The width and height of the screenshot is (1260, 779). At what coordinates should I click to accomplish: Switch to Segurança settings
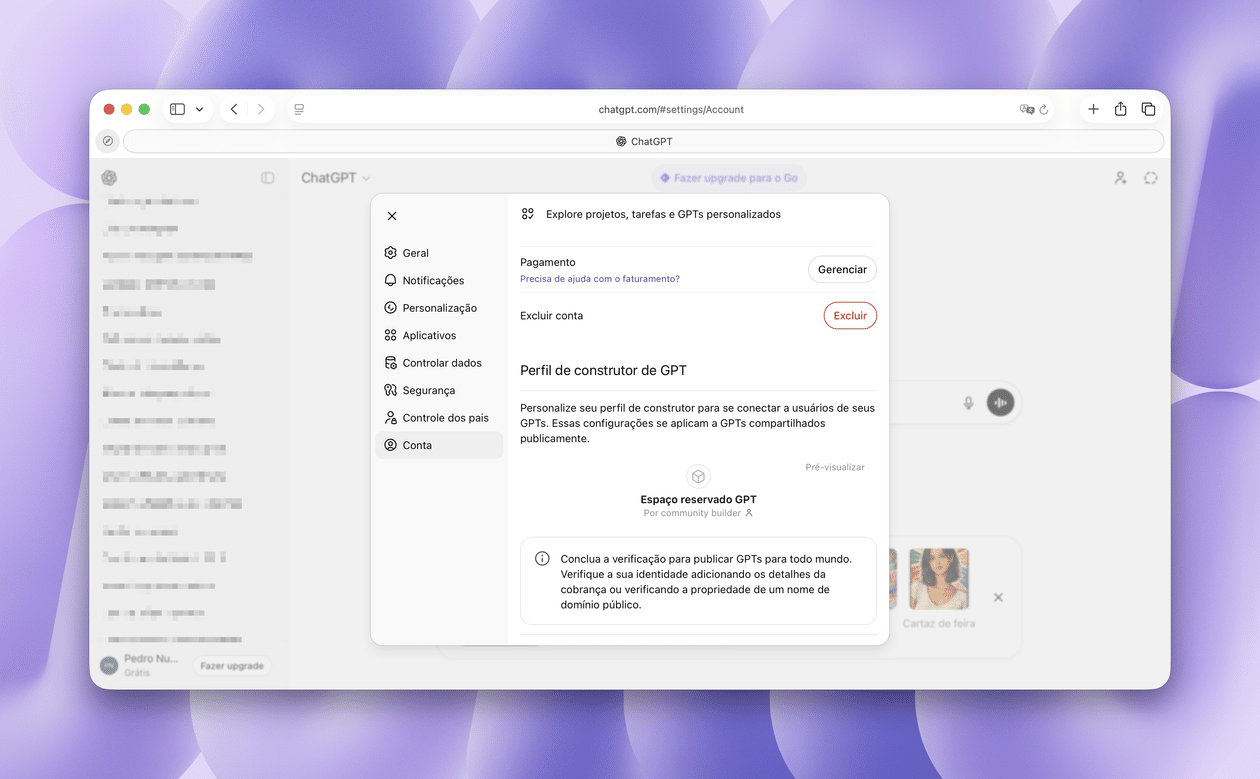pos(428,391)
